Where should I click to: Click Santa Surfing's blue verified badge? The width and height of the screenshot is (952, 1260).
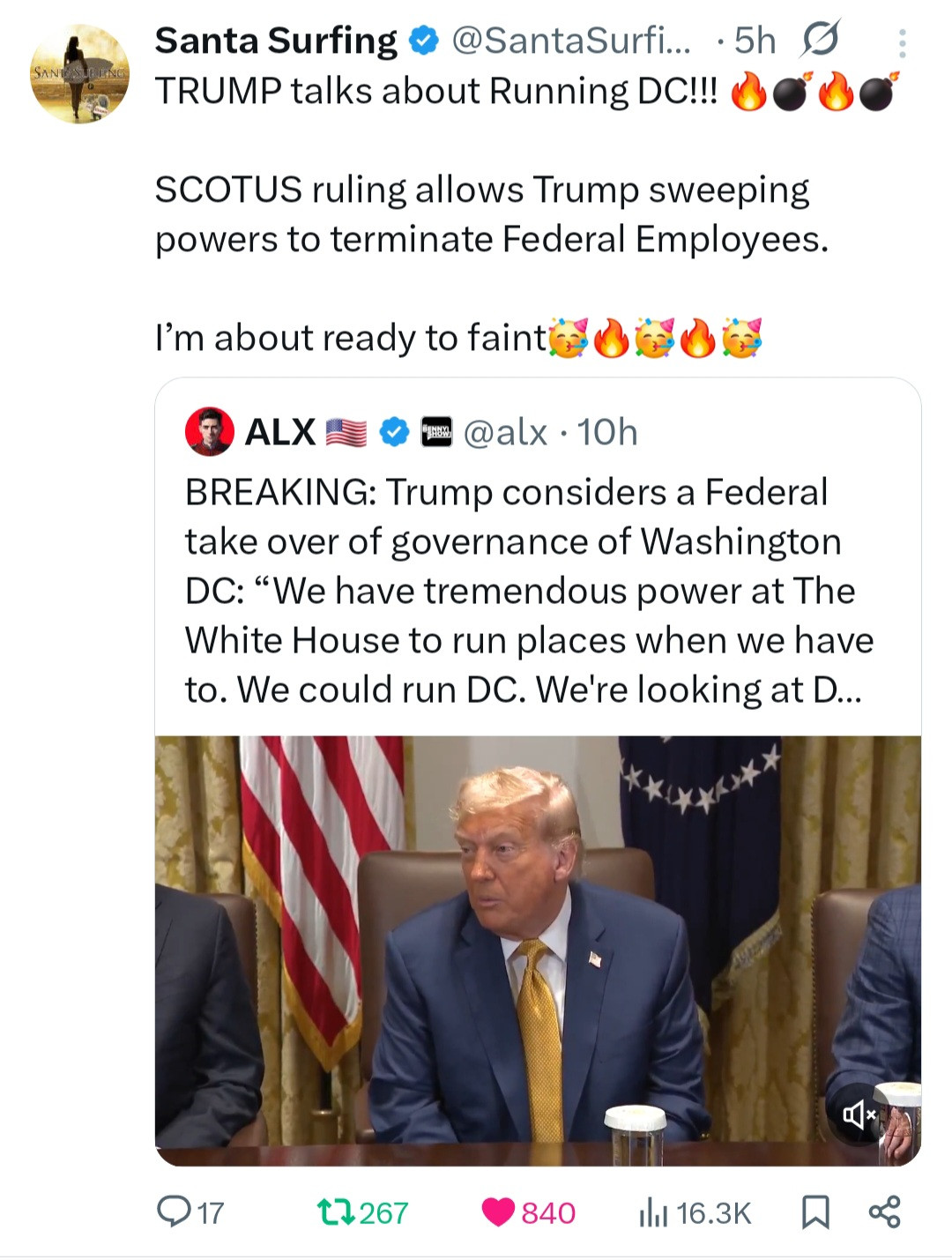[x=425, y=41]
